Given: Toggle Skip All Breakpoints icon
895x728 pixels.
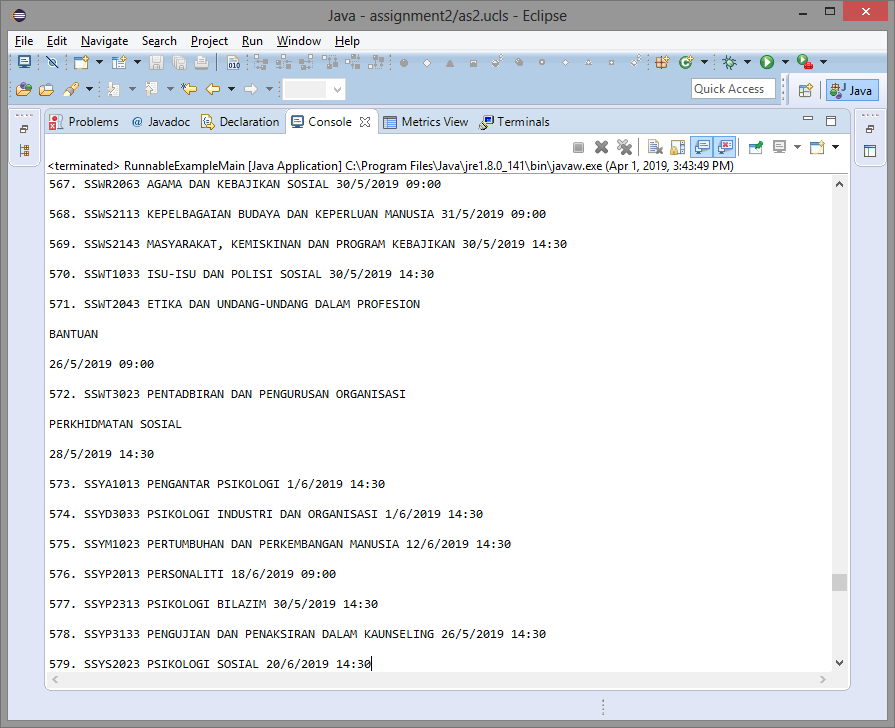Looking at the screenshot, I should point(52,62).
